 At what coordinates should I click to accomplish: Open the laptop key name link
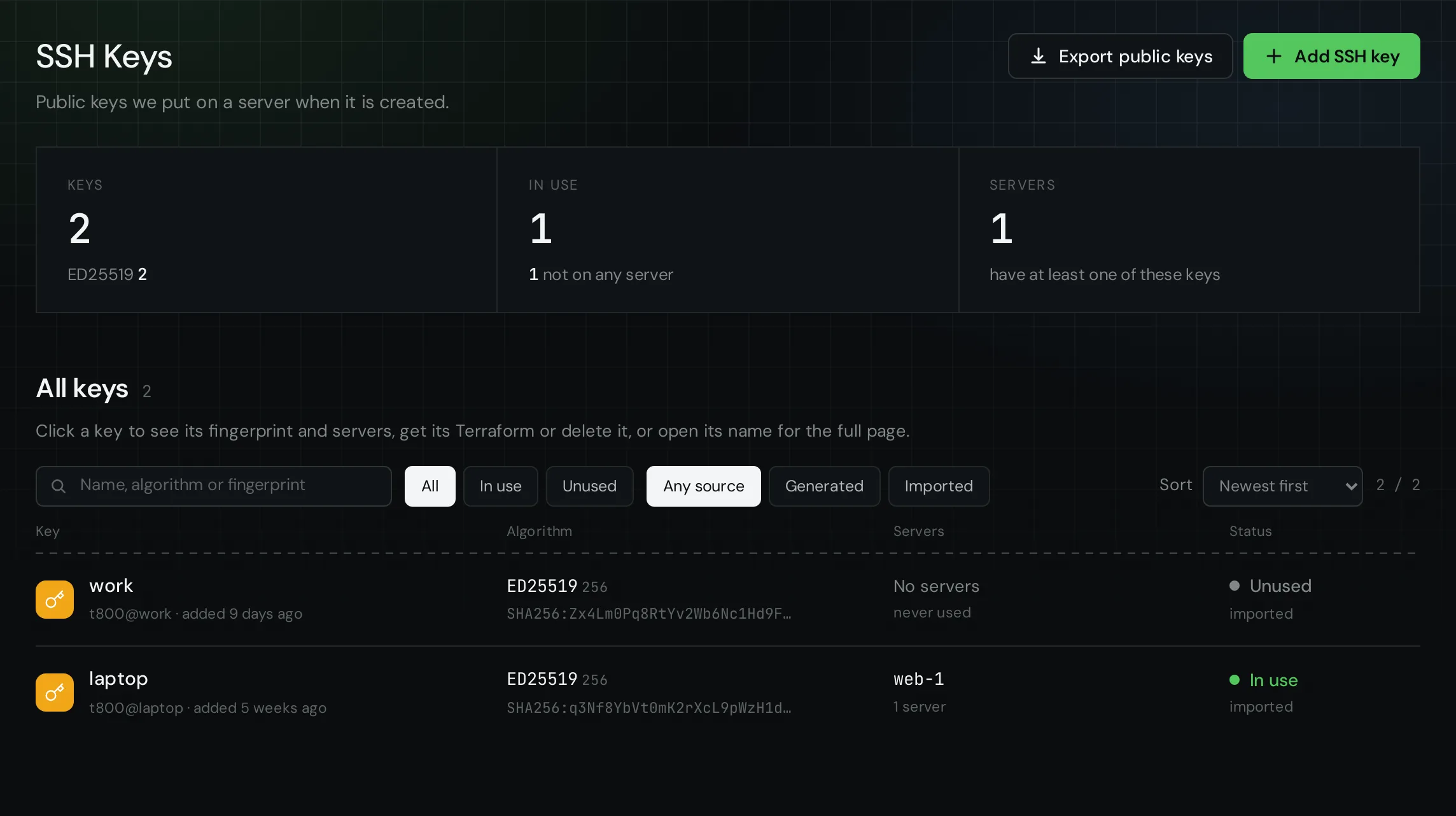(x=118, y=679)
